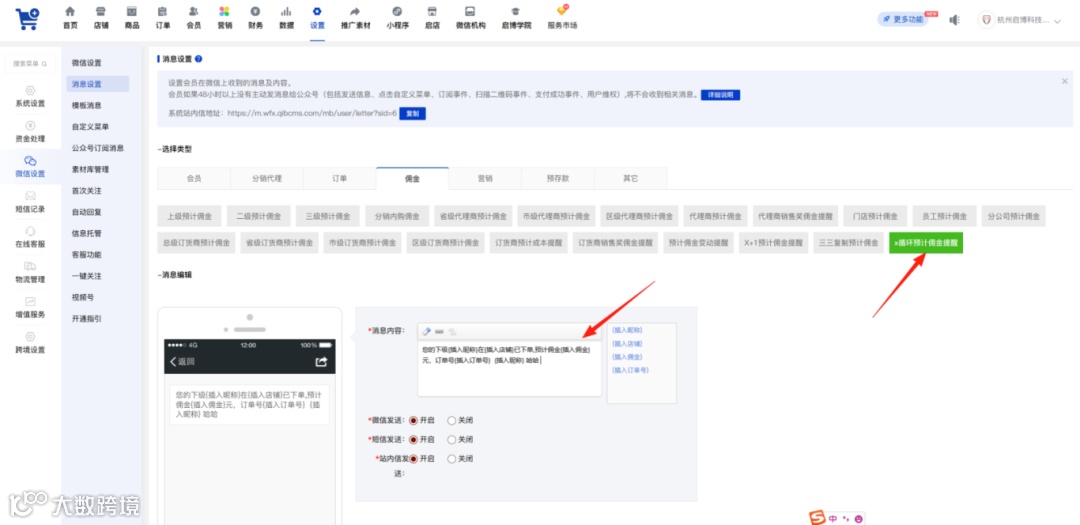This screenshot has height=525, width=1080.
Task: Open the 启店 section icon
Action: pyautogui.click(x=433, y=17)
